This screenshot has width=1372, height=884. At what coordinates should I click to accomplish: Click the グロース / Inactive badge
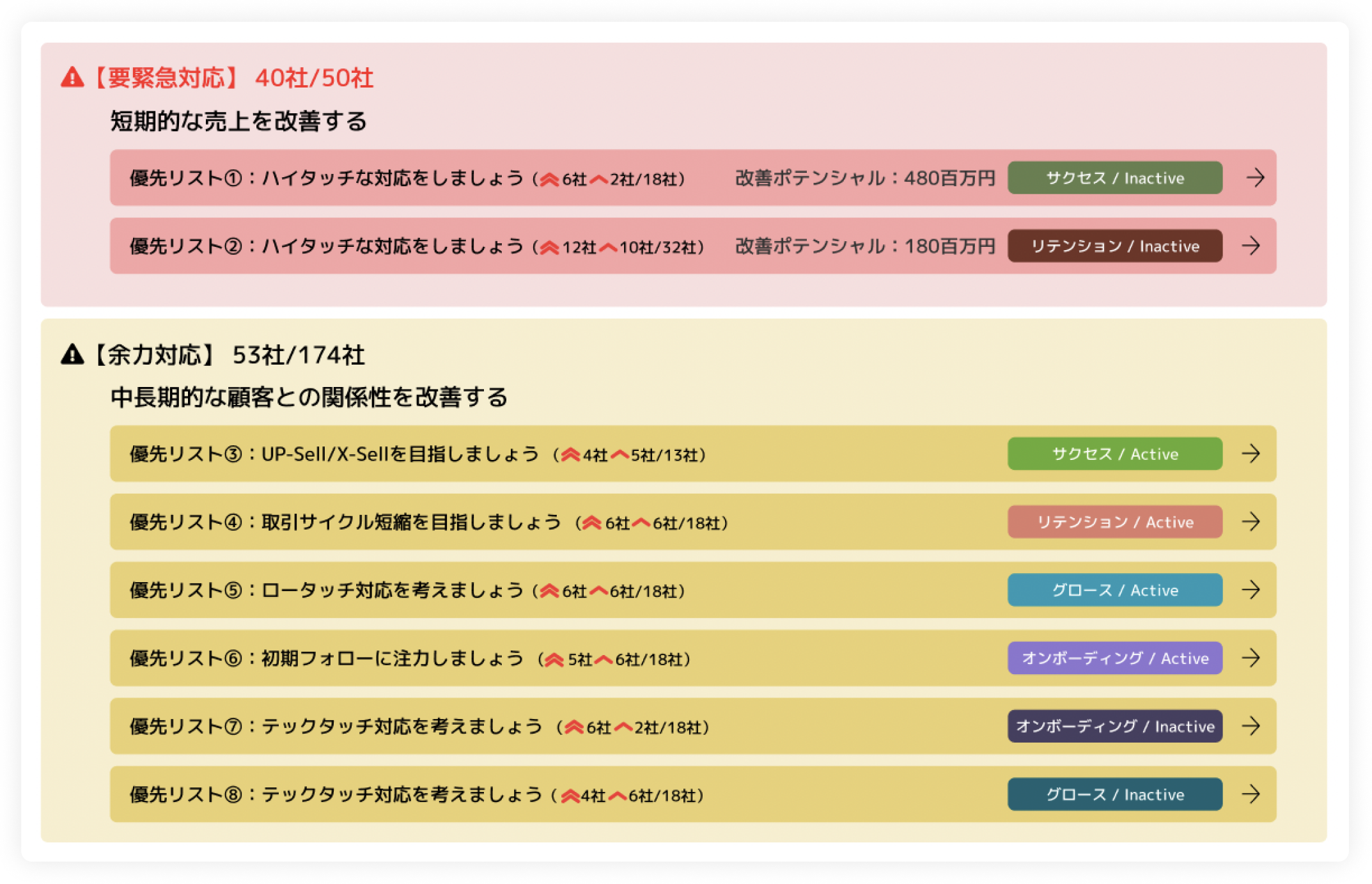point(1115,794)
